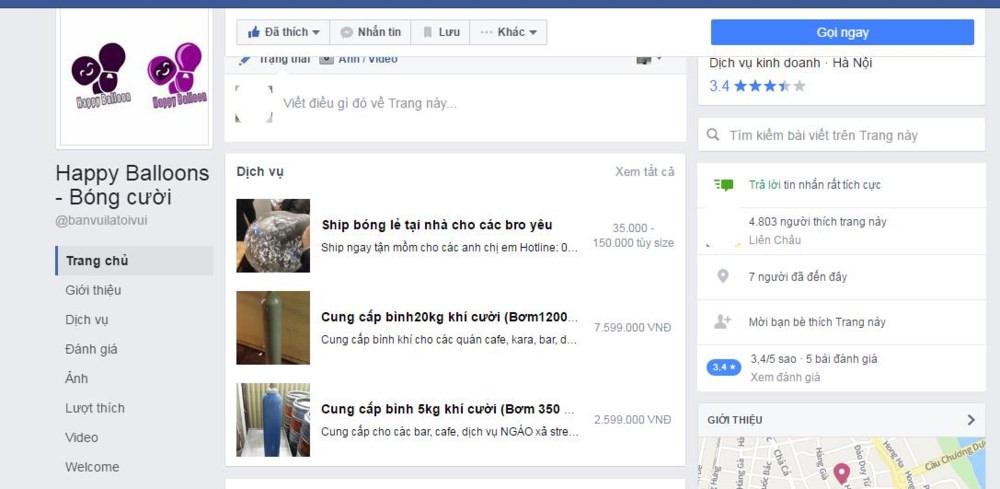Click the '7.599.000 VNĐ' price
Screen dimensions: 1000x489
(633, 328)
